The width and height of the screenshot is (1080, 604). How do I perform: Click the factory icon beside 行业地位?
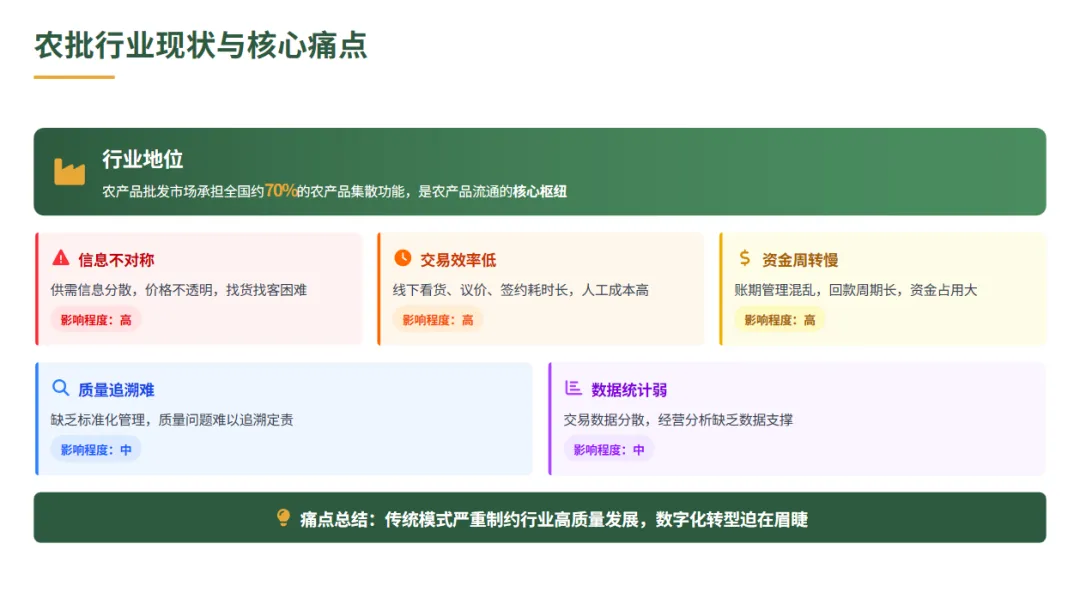pyautogui.click(x=69, y=170)
